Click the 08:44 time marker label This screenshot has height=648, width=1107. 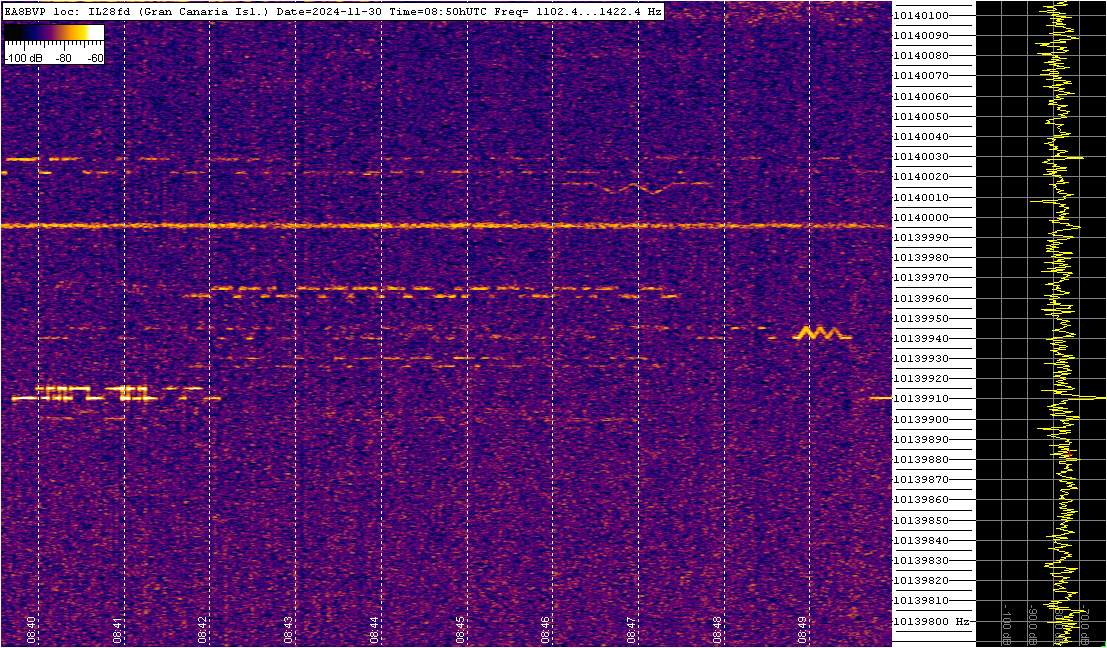pos(374,628)
